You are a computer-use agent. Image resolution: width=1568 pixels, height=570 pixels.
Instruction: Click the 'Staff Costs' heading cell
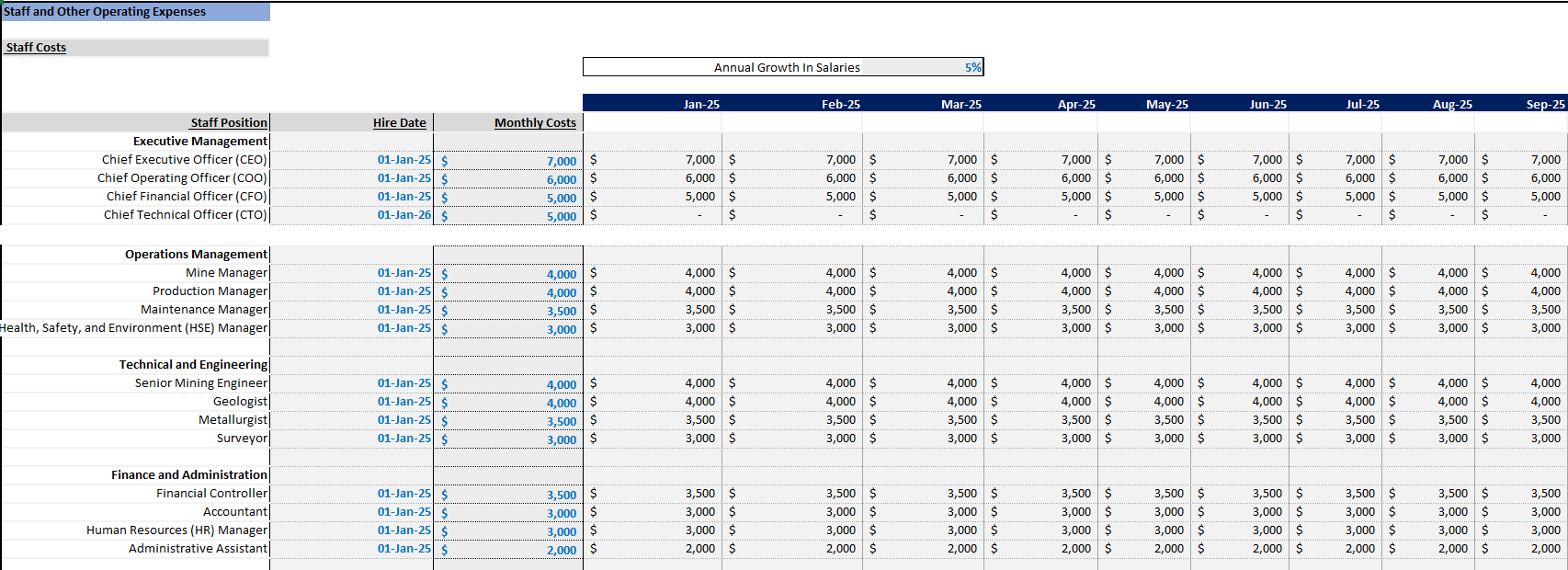(135, 48)
